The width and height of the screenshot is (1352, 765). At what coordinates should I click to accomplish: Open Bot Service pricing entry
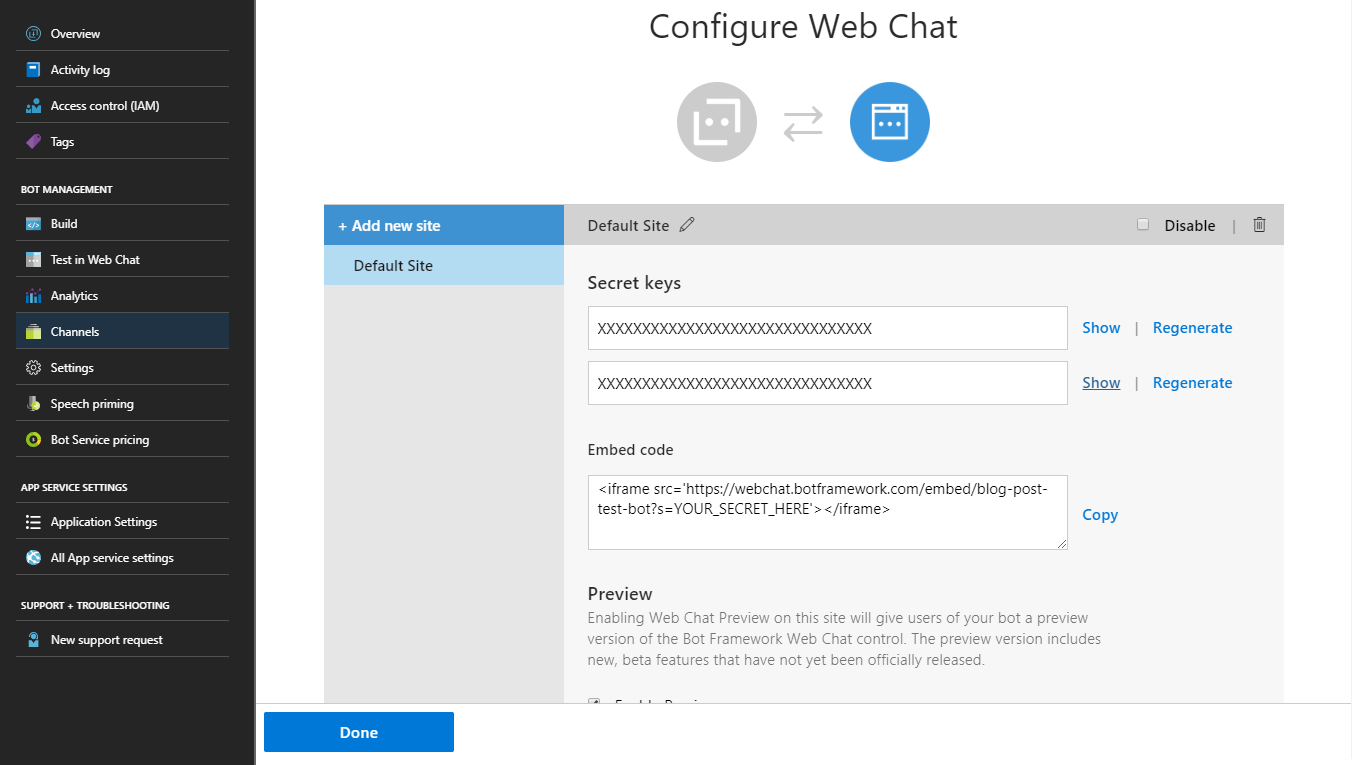(122, 439)
